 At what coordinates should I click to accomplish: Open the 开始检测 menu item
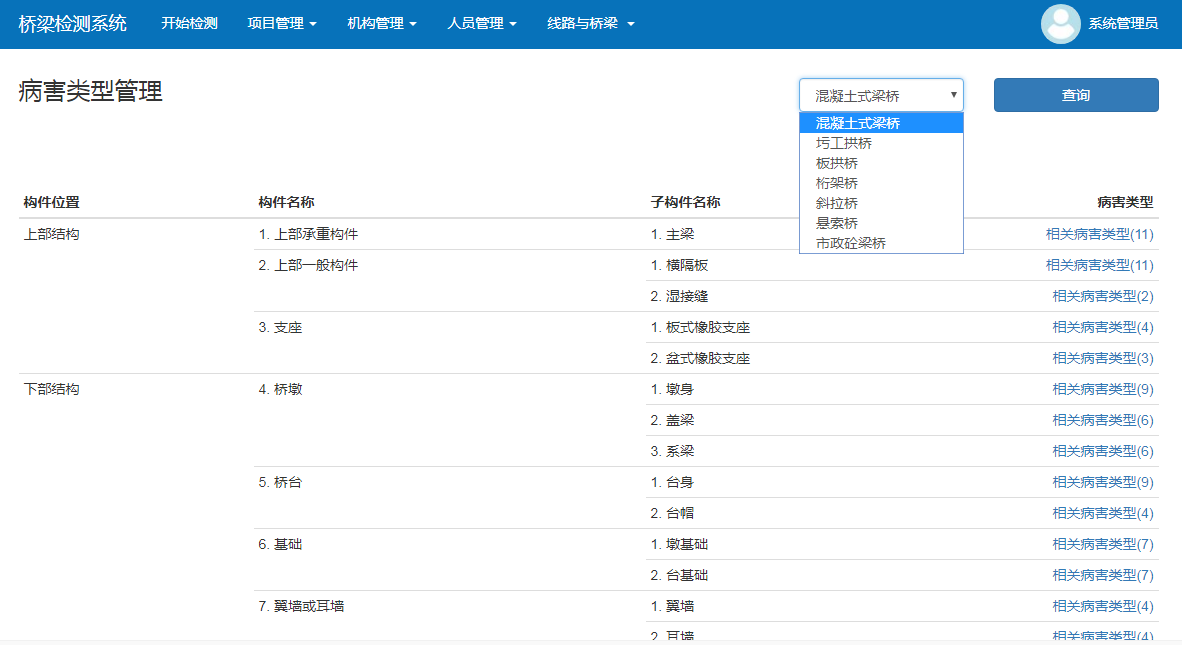point(189,24)
